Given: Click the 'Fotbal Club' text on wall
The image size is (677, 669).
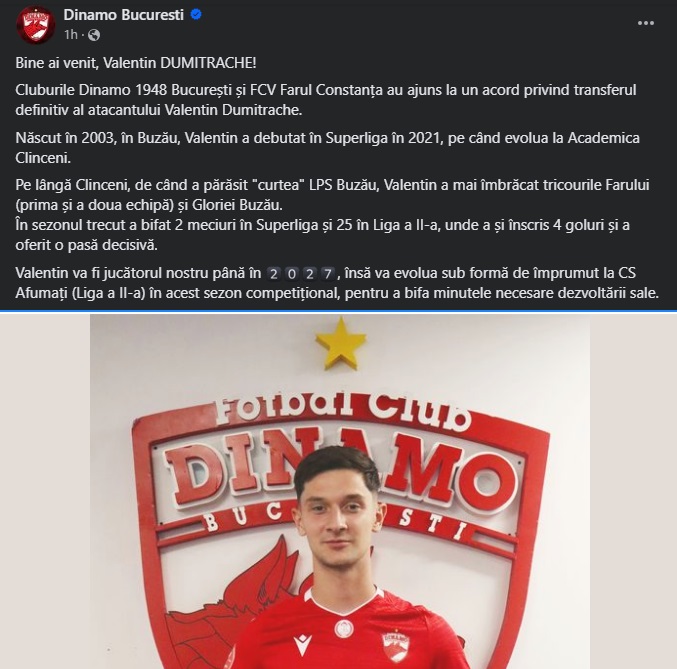Looking at the screenshot, I should (x=342, y=411).
